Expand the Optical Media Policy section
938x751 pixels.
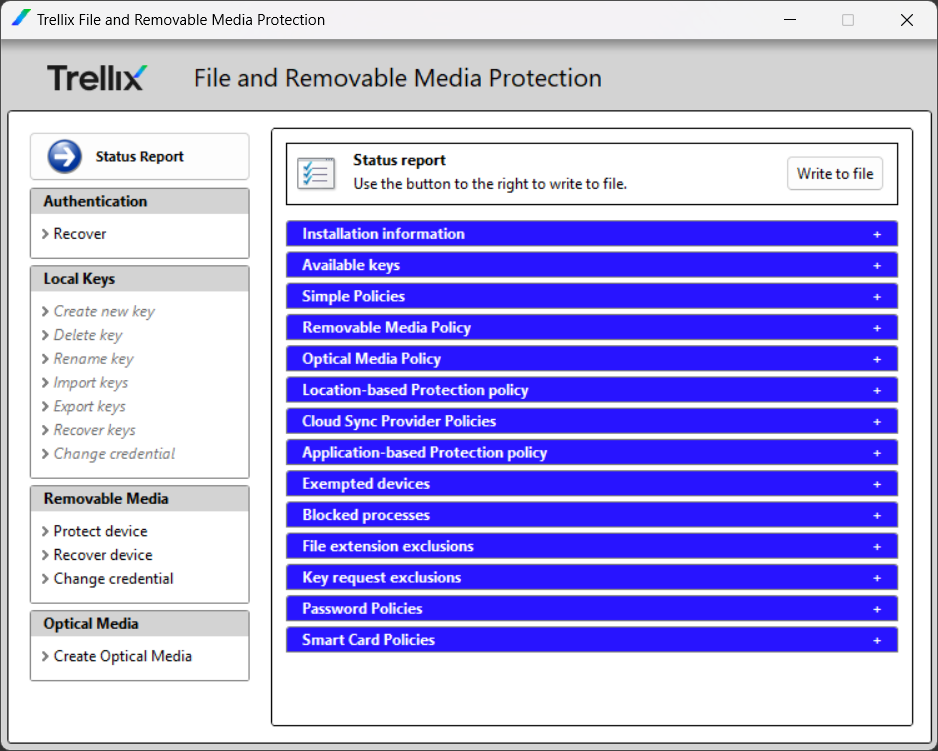592,358
